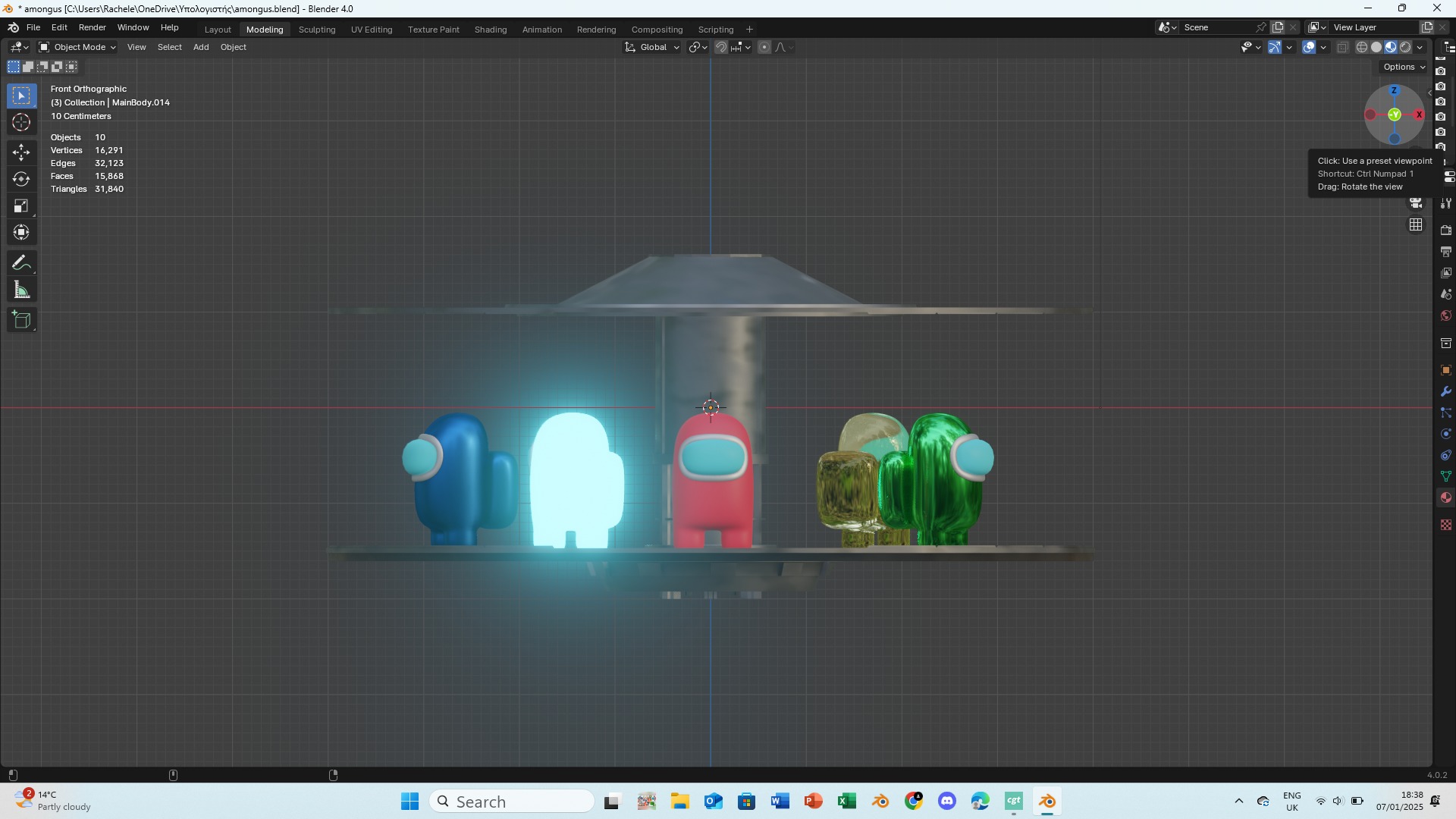
Task: Open the gizmo settings dropdown arrow
Action: (x=1289, y=47)
